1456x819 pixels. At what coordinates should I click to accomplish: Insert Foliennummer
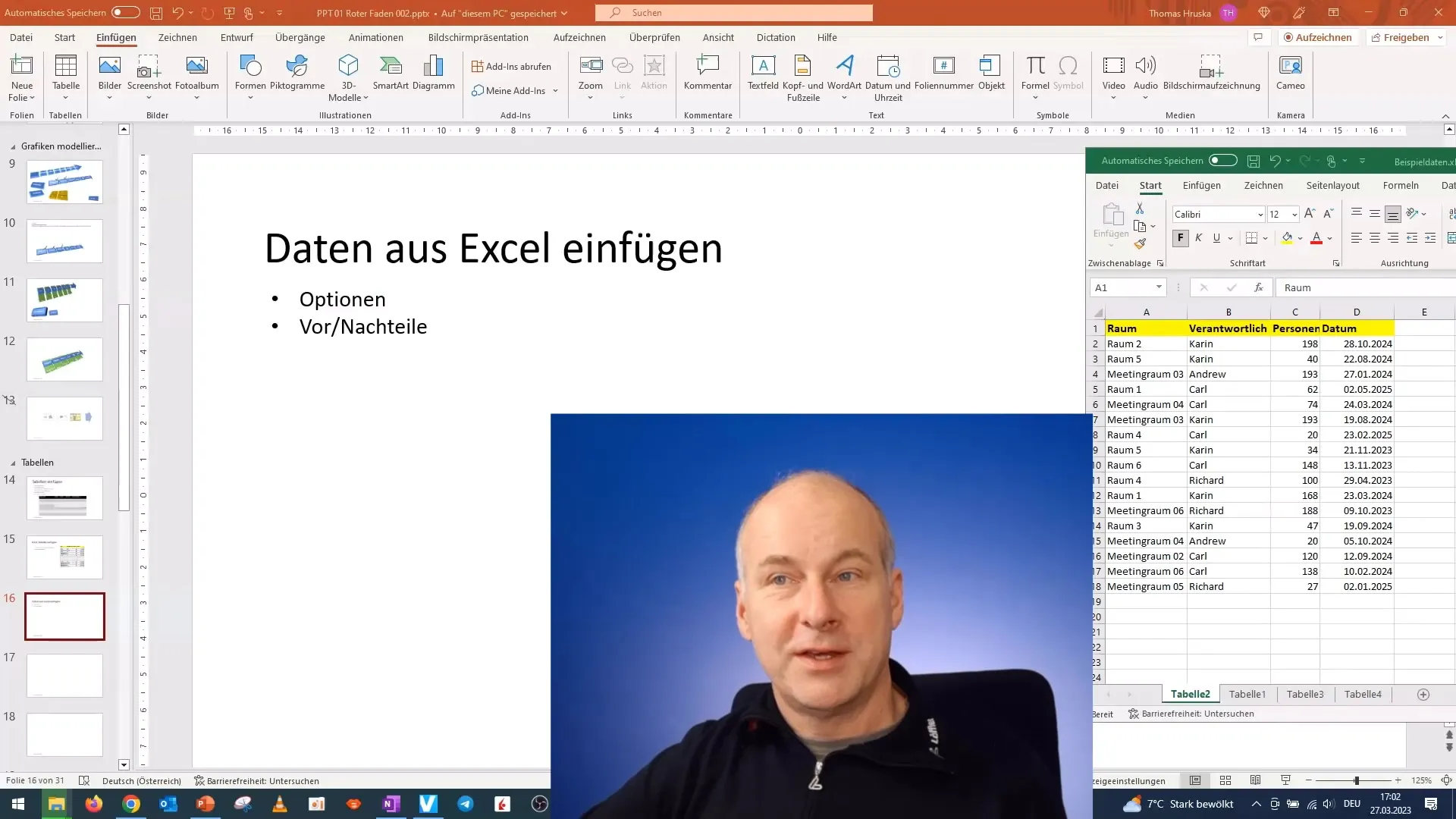944,73
